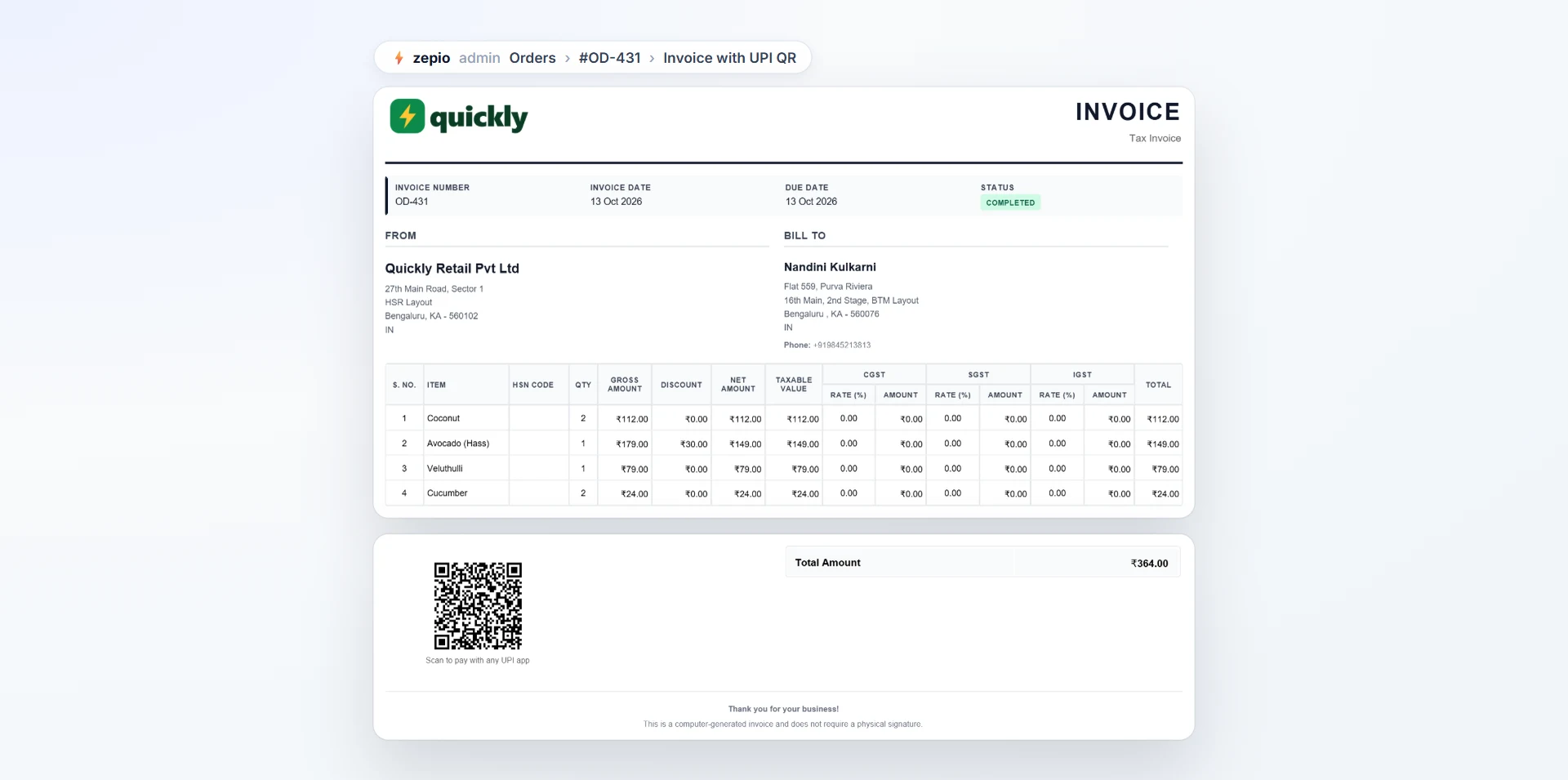The image size is (1568, 780).
Task: Click the TAXABLE VALUE column header
Action: tap(794, 385)
